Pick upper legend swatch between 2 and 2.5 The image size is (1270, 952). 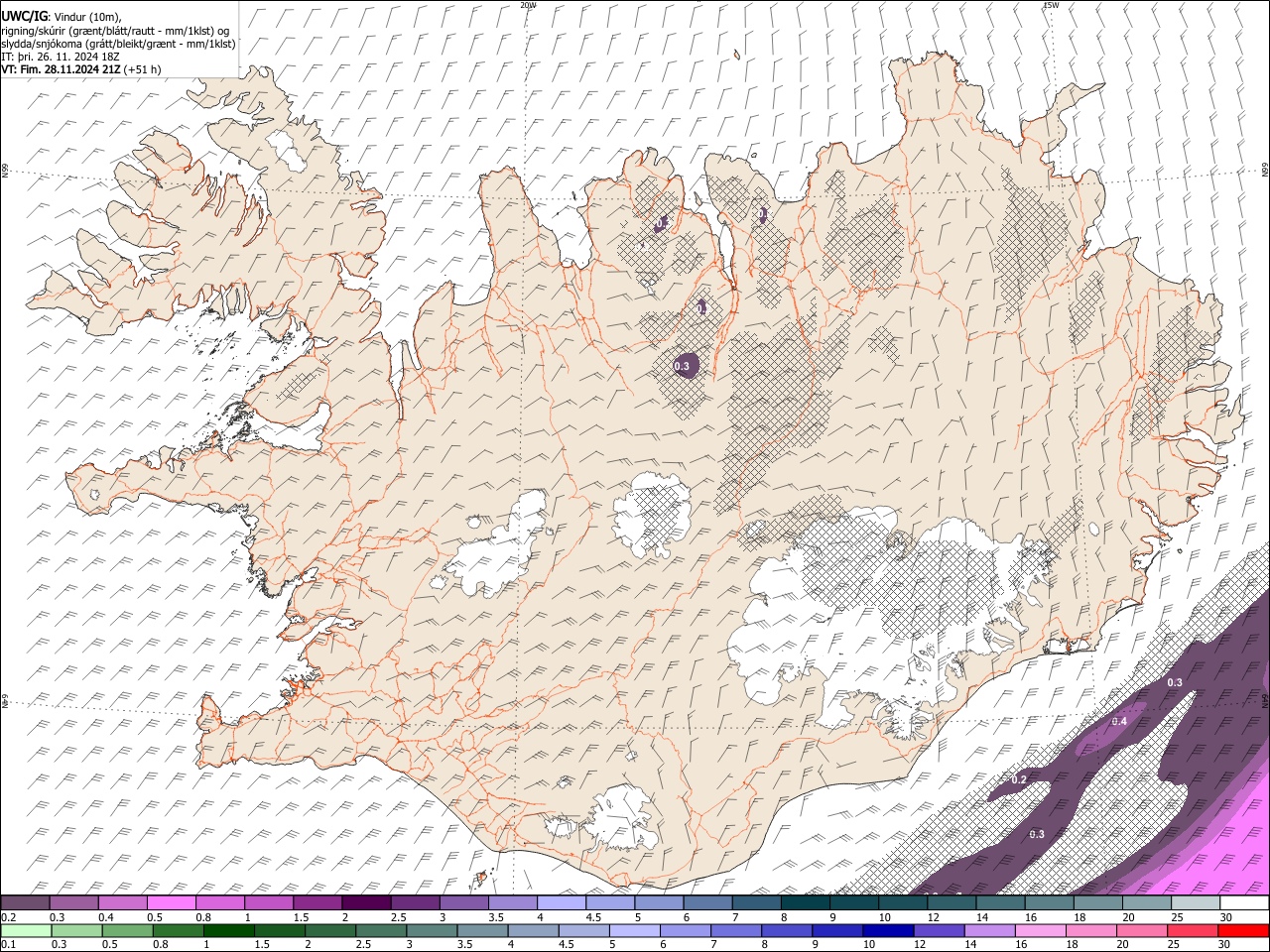[365, 903]
